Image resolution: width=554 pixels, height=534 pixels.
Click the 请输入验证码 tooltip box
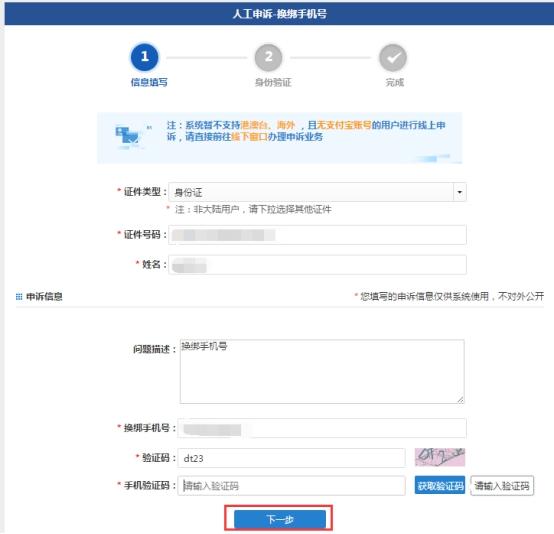point(502,486)
